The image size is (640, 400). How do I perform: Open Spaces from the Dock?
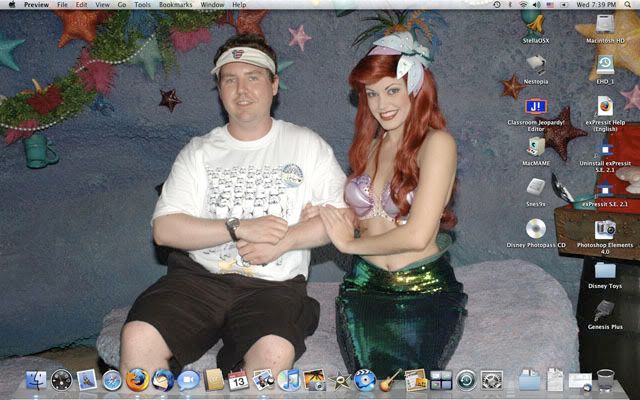(x=441, y=380)
